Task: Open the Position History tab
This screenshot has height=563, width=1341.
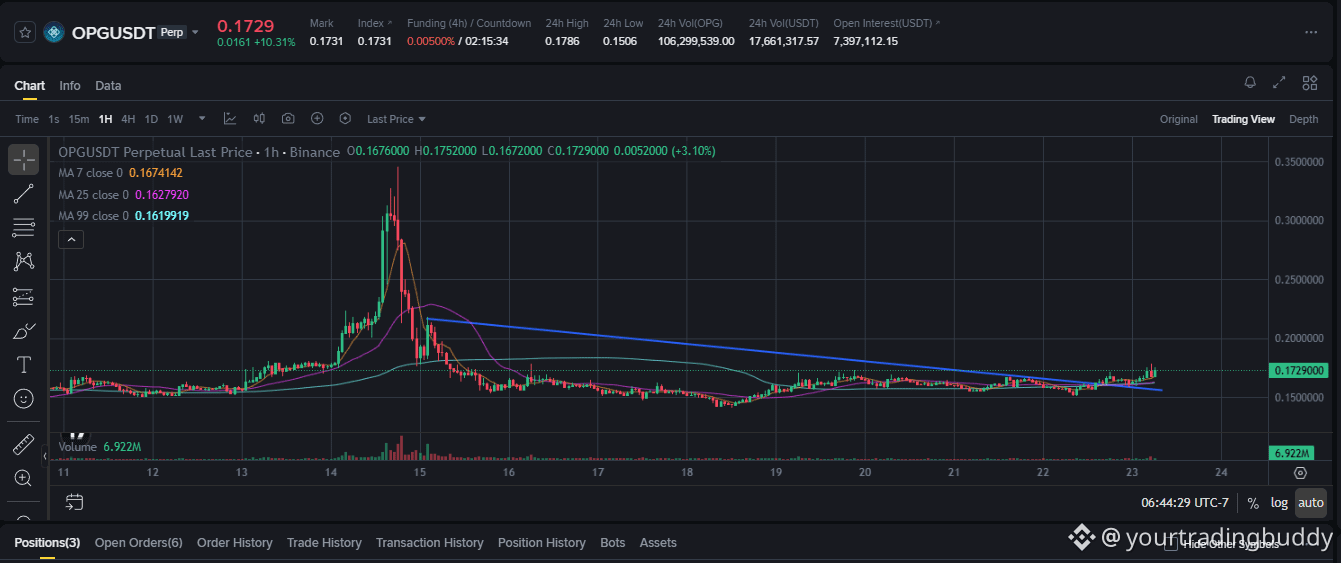Action: coord(542,543)
